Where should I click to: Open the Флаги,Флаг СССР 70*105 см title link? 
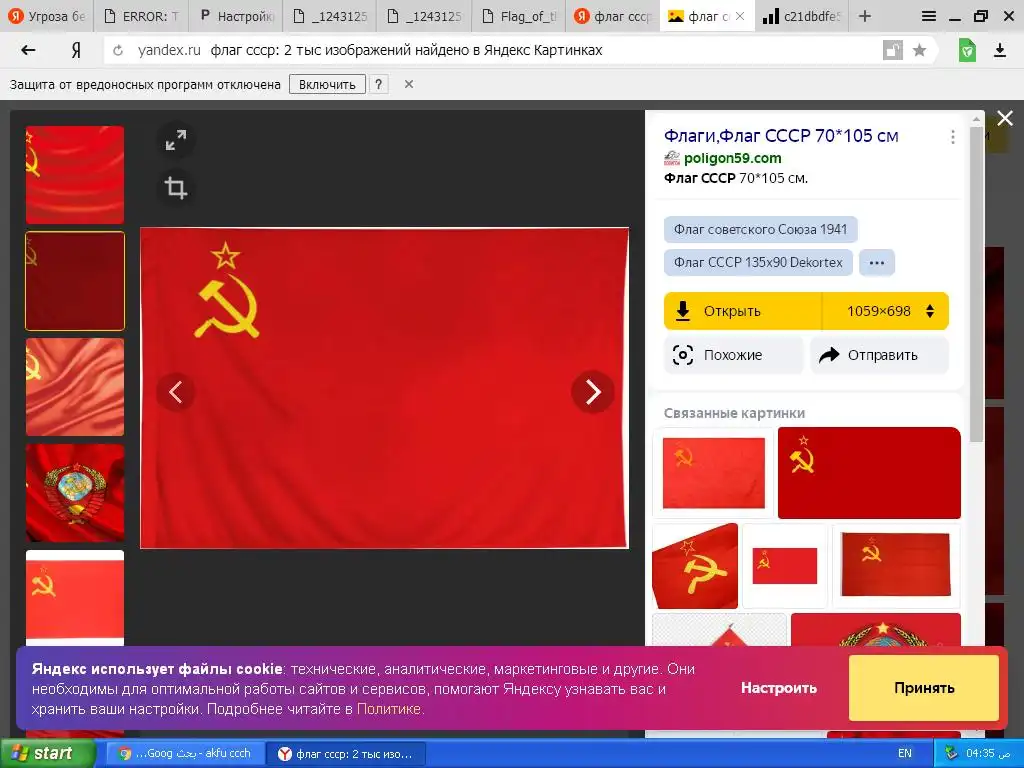(781, 136)
